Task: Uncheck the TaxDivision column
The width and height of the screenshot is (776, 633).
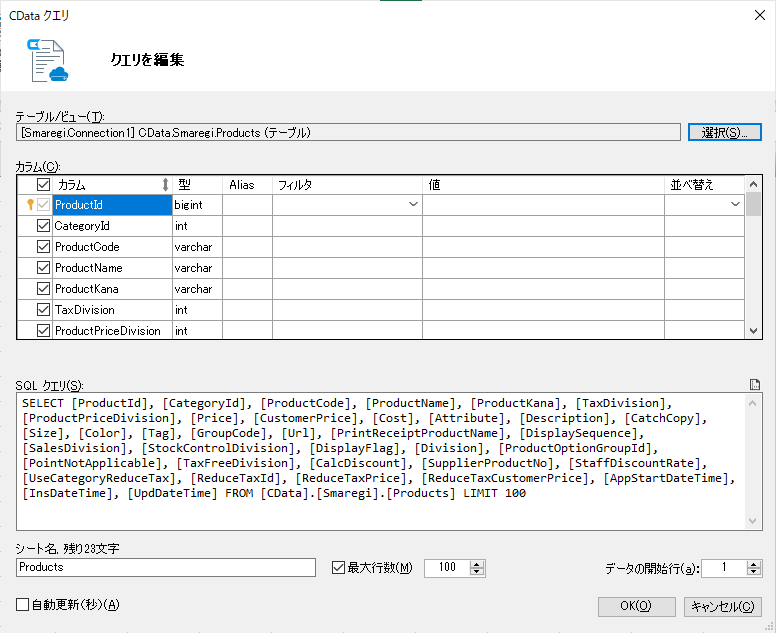Action: tap(44, 310)
